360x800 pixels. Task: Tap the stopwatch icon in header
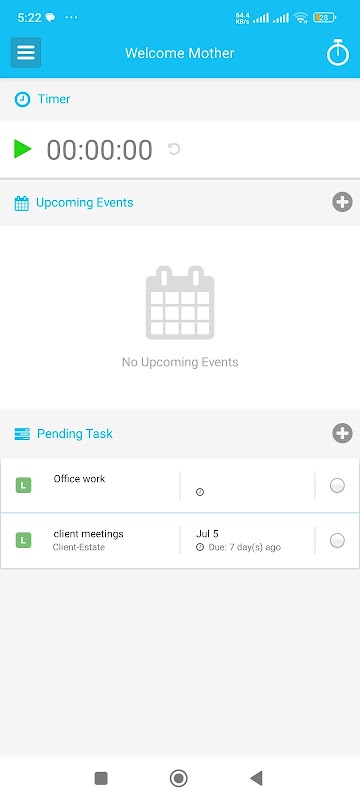click(338, 53)
